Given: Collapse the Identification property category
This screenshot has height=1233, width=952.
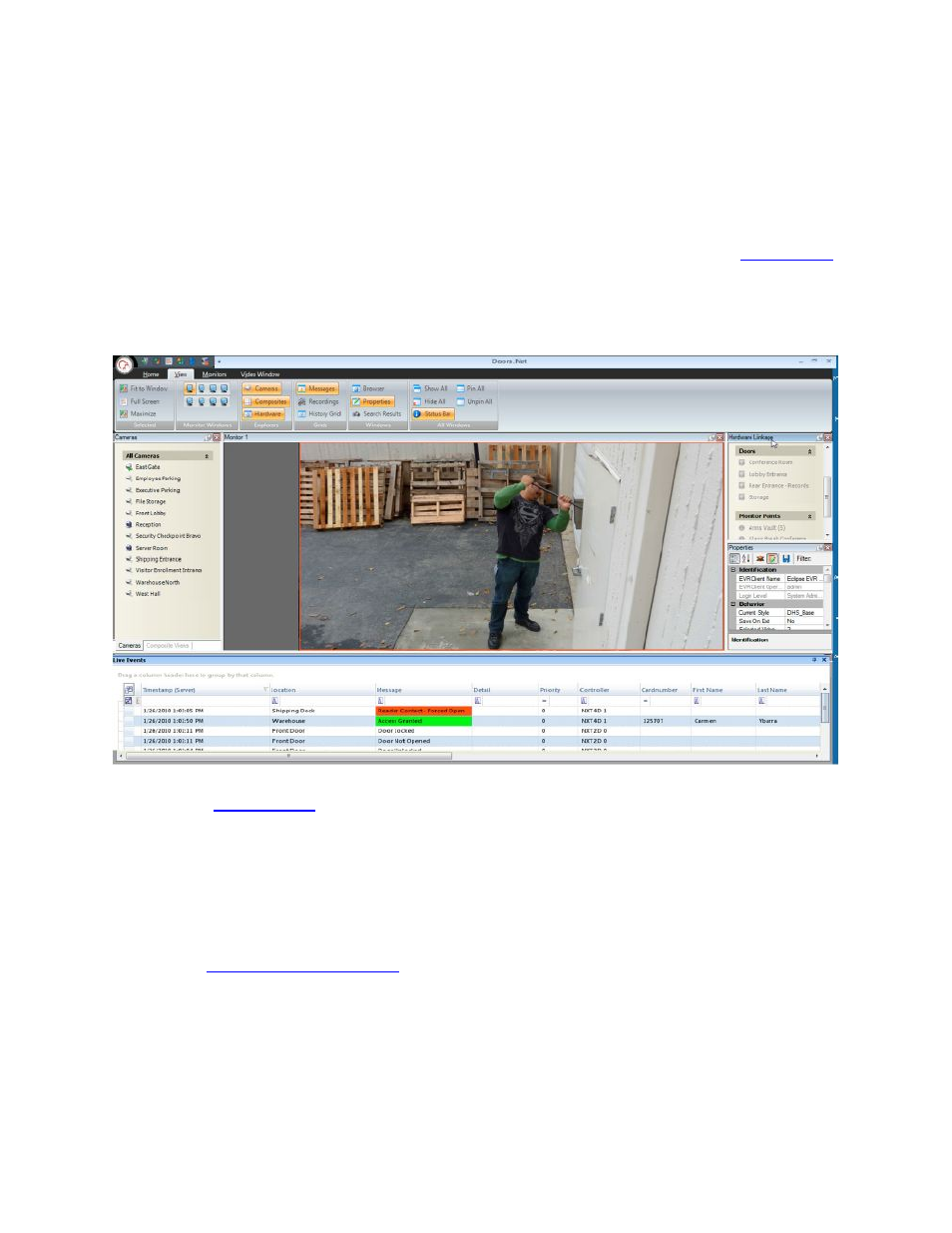Looking at the screenshot, I should pos(733,570).
